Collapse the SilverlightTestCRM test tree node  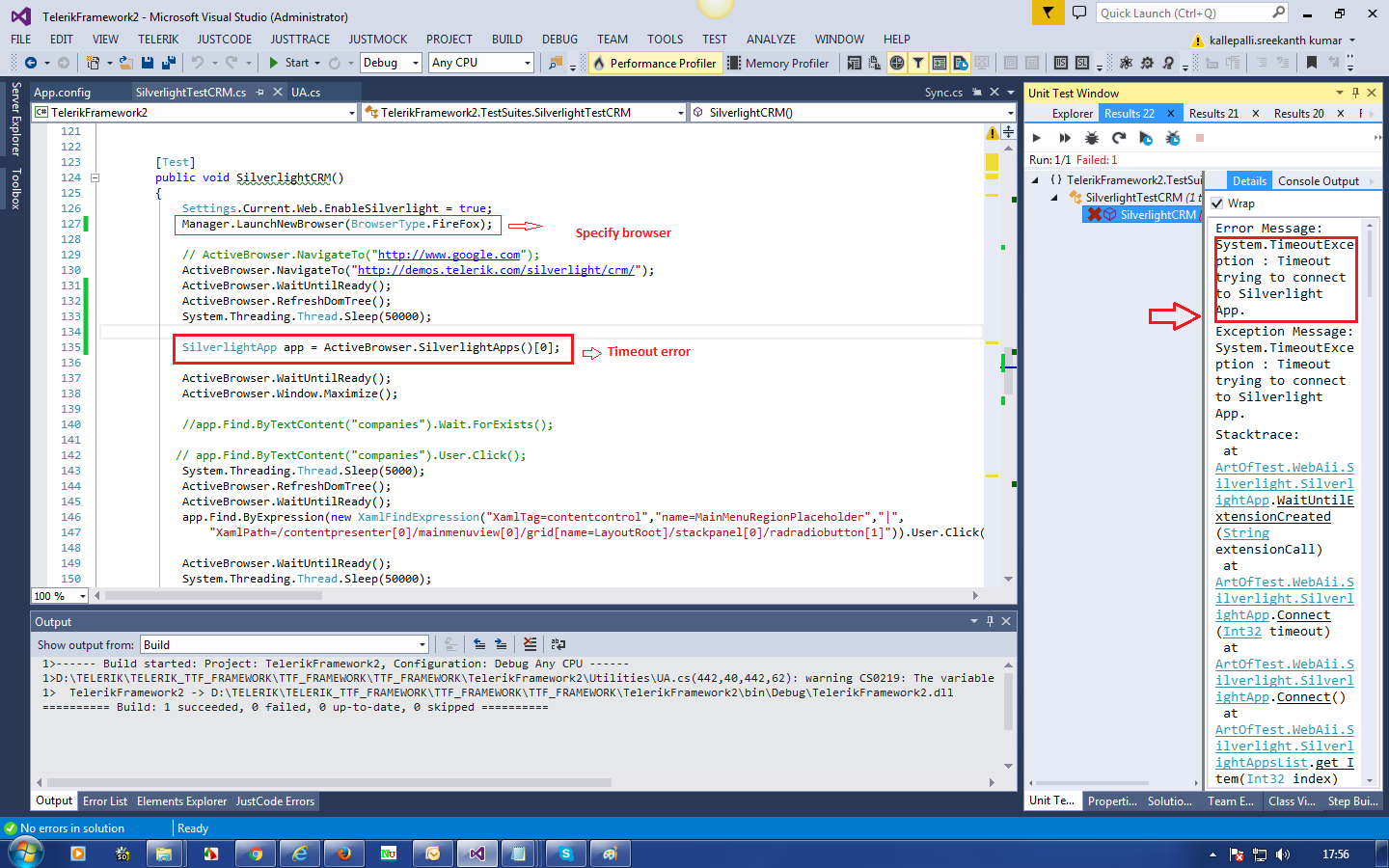(1054, 198)
